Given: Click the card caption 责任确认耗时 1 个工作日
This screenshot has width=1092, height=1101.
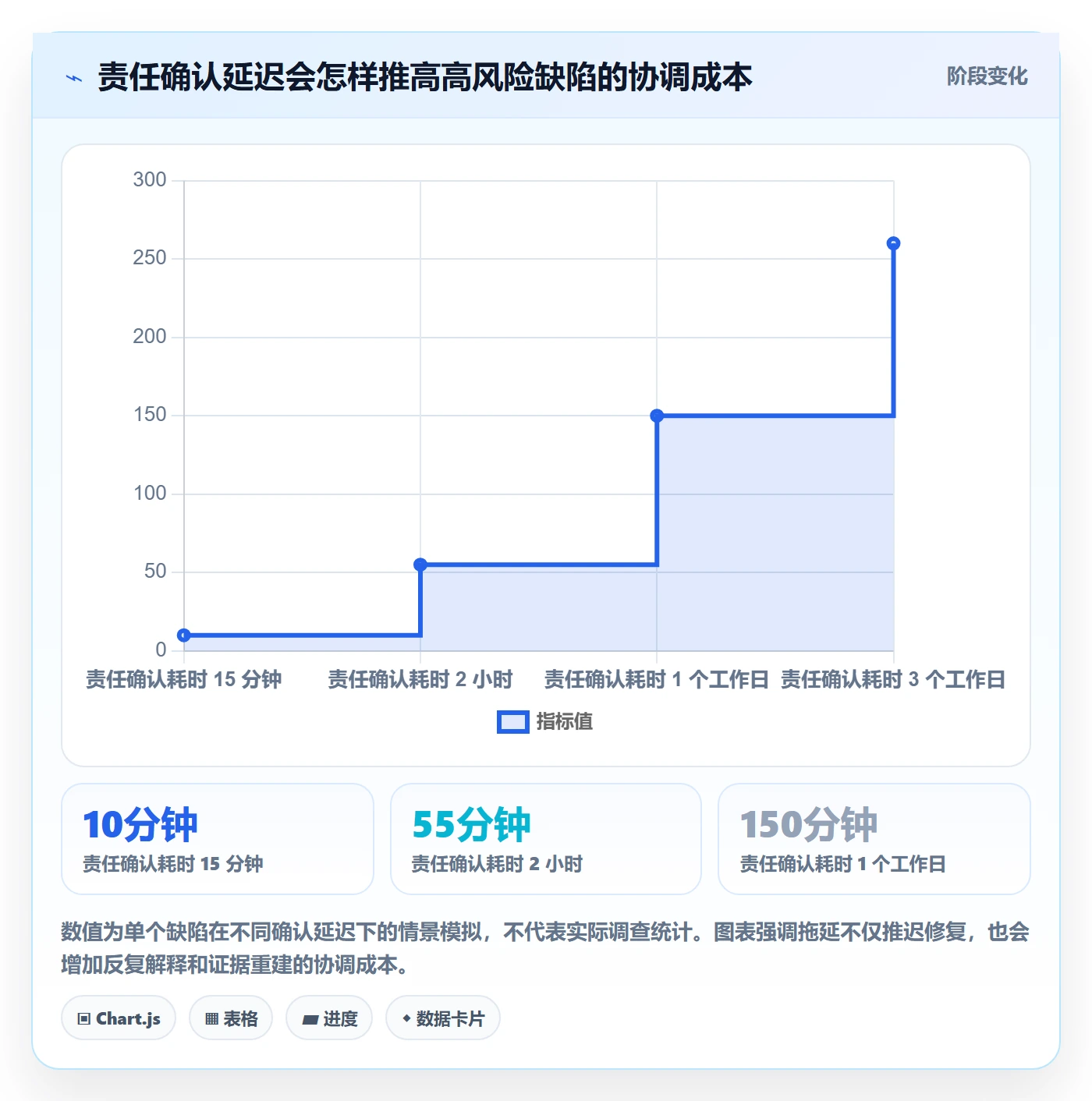Looking at the screenshot, I should (x=843, y=864).
